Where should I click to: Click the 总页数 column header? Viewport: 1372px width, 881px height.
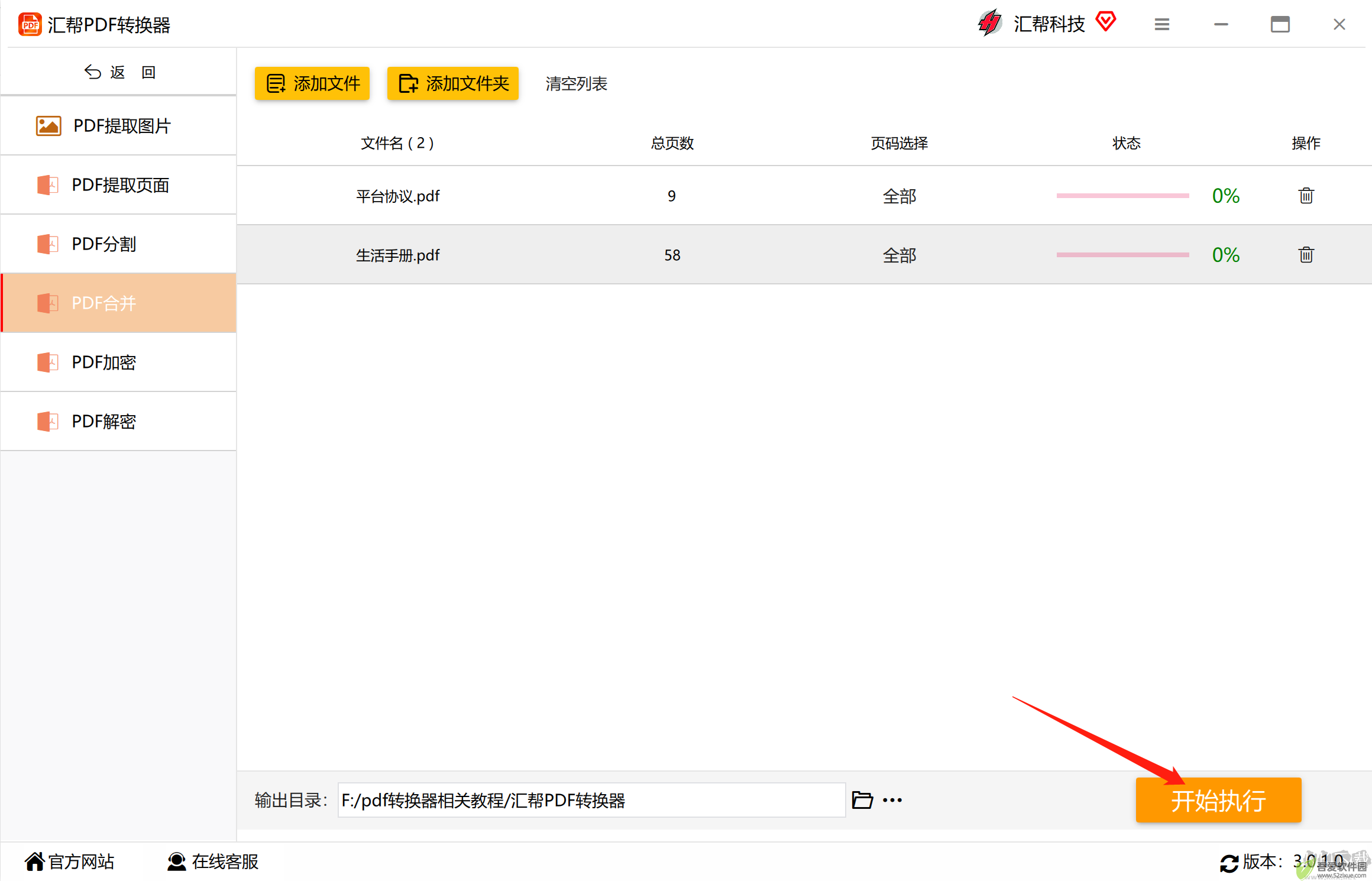pyautogui.click(x=672, y=143)
